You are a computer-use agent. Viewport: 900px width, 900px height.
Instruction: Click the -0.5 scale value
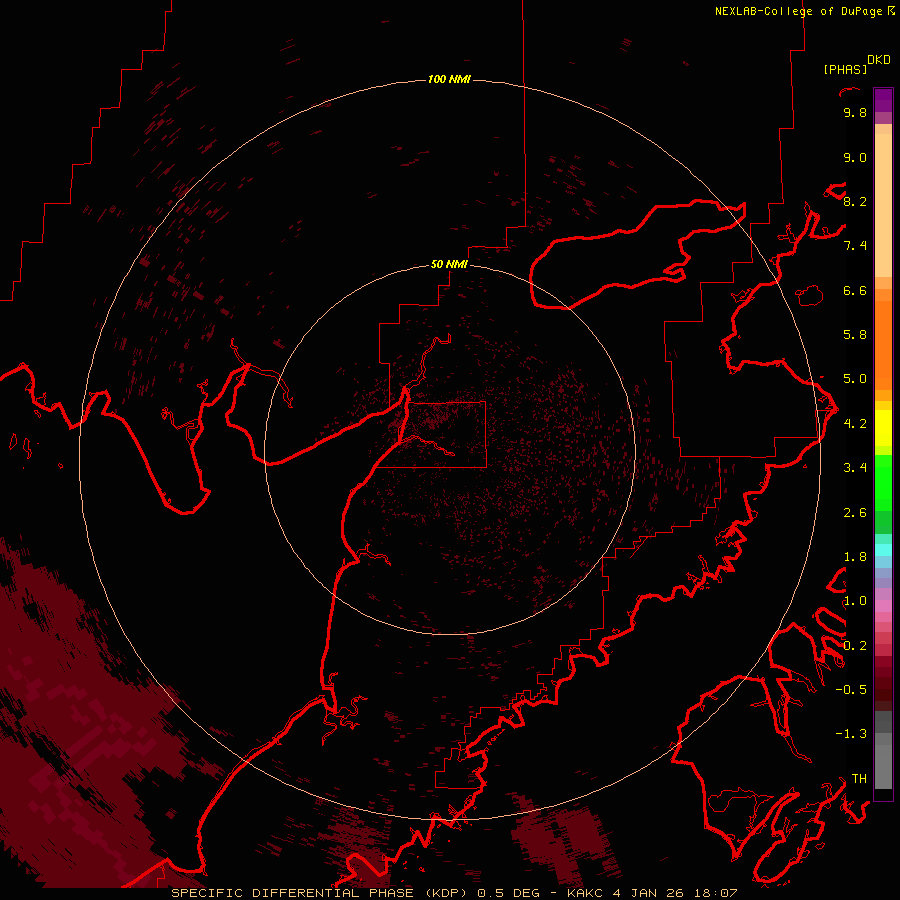[x=851, y=690]
